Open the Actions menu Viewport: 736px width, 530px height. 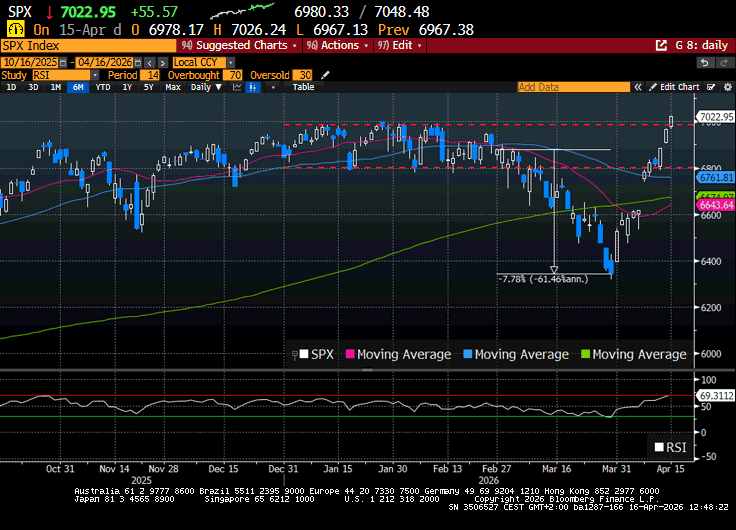(339, 46)
